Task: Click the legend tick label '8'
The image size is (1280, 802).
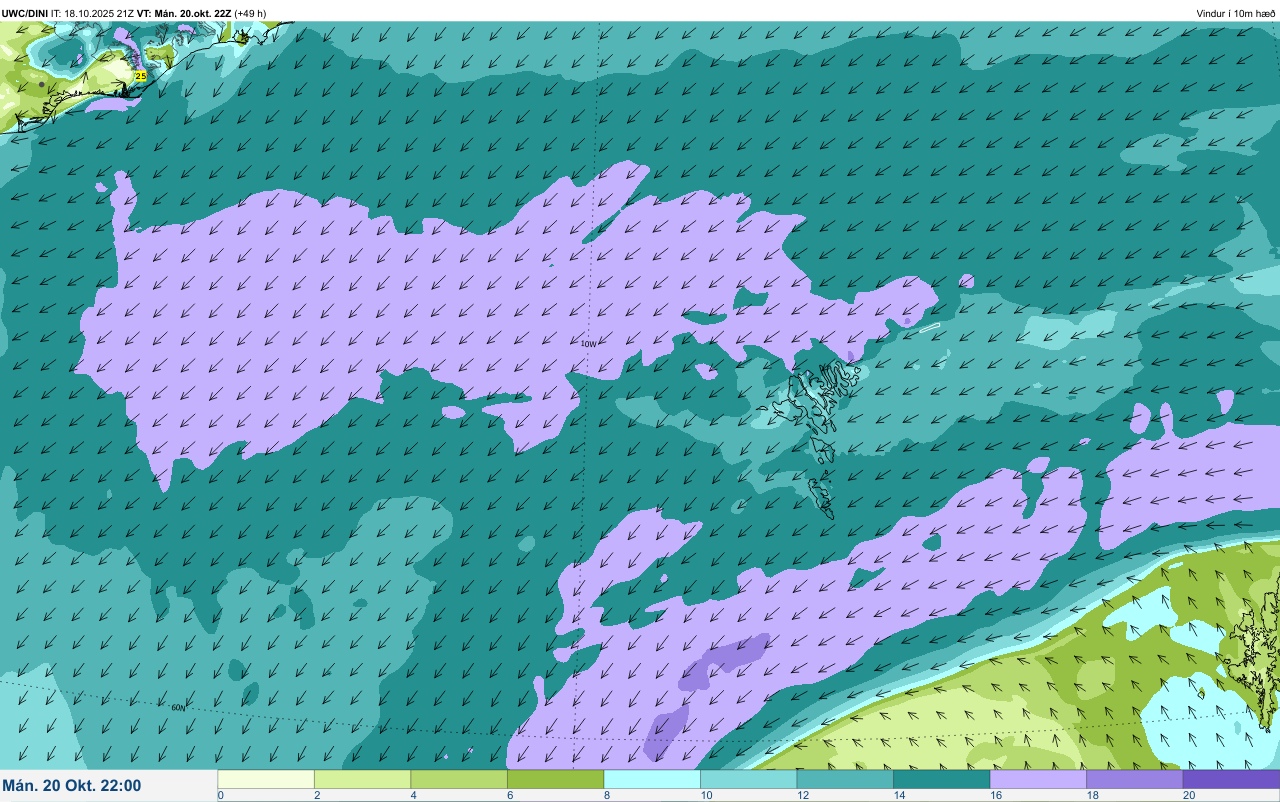Action: pyautogui.click(x=606, y=796)
